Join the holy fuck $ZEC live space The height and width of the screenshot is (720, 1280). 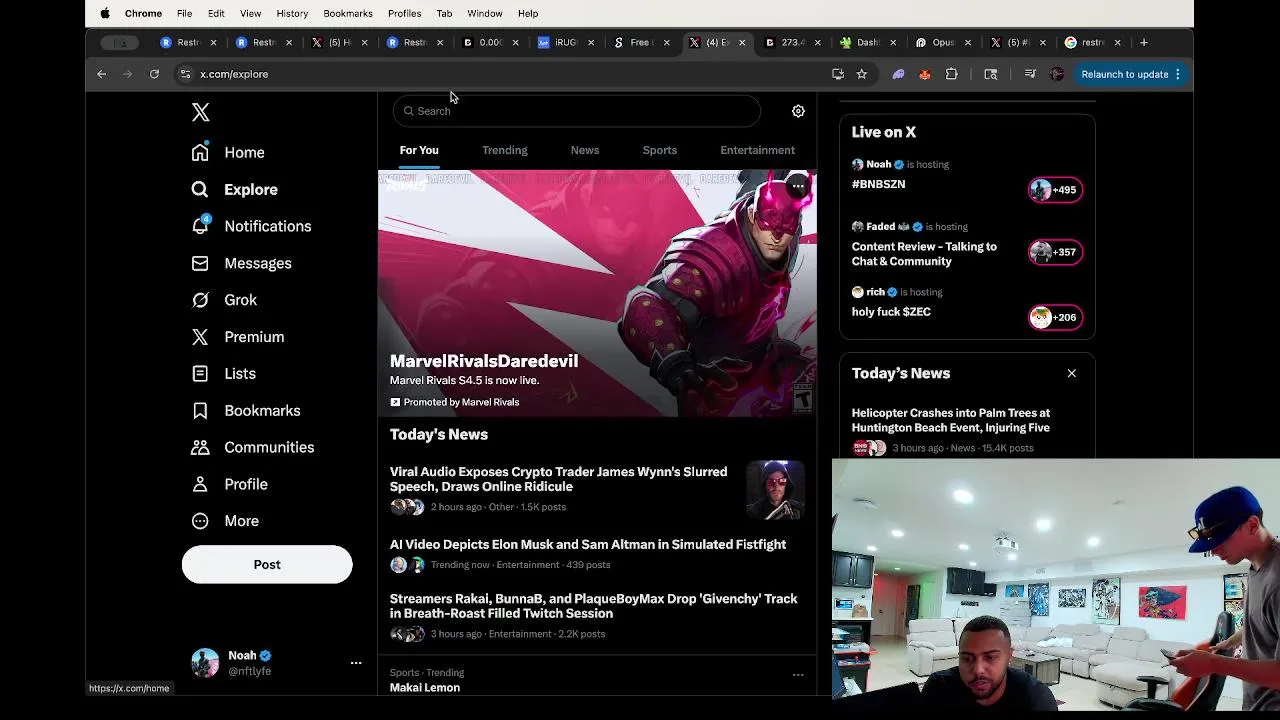(891, 312)
